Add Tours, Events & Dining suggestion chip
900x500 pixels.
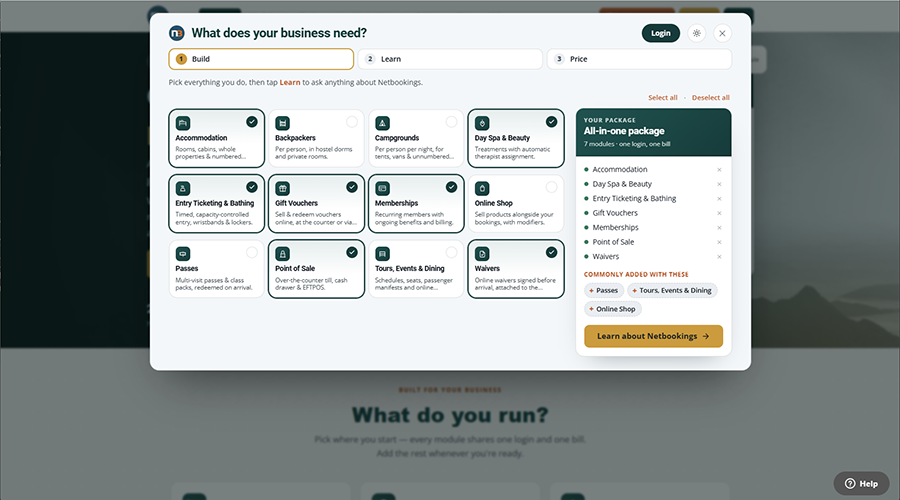click(672, 290)
